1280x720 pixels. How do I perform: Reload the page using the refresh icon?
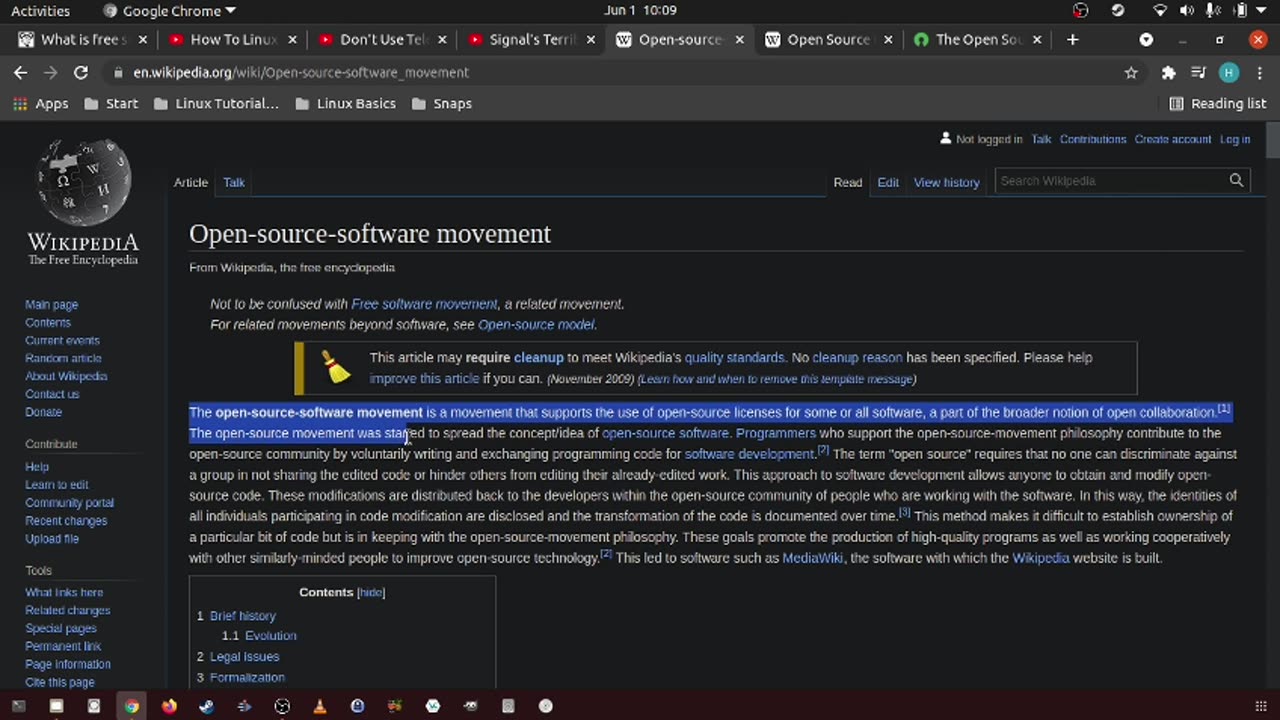[81, 73]
